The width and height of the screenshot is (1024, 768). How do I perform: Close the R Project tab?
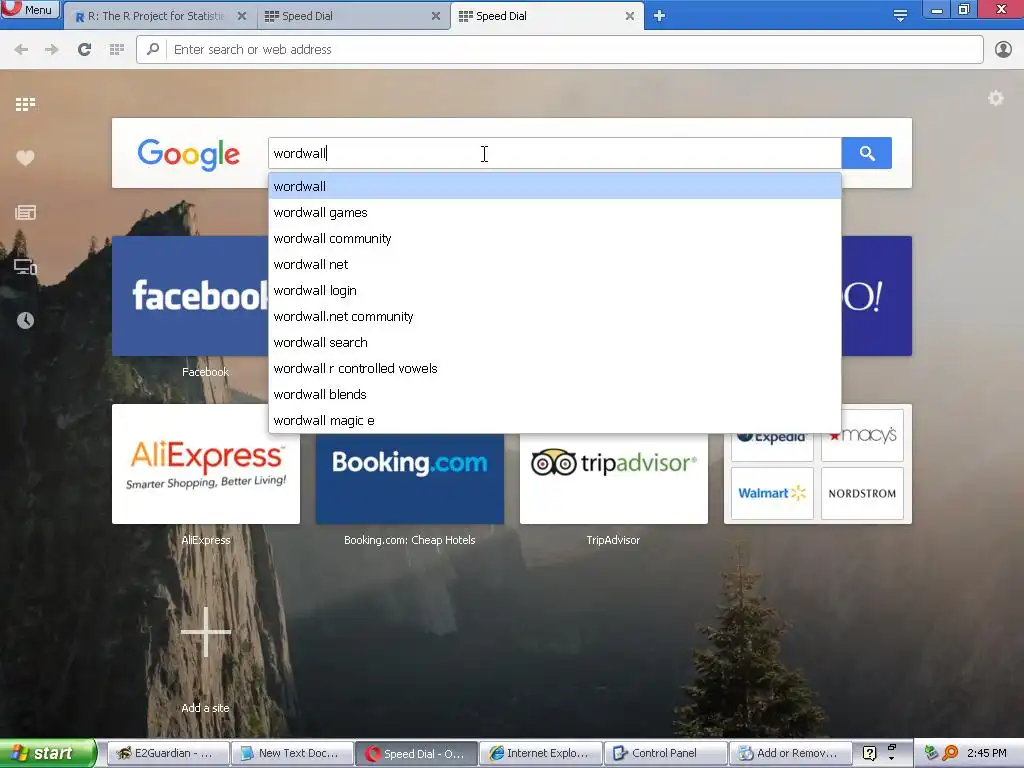(x=242, y=16)
